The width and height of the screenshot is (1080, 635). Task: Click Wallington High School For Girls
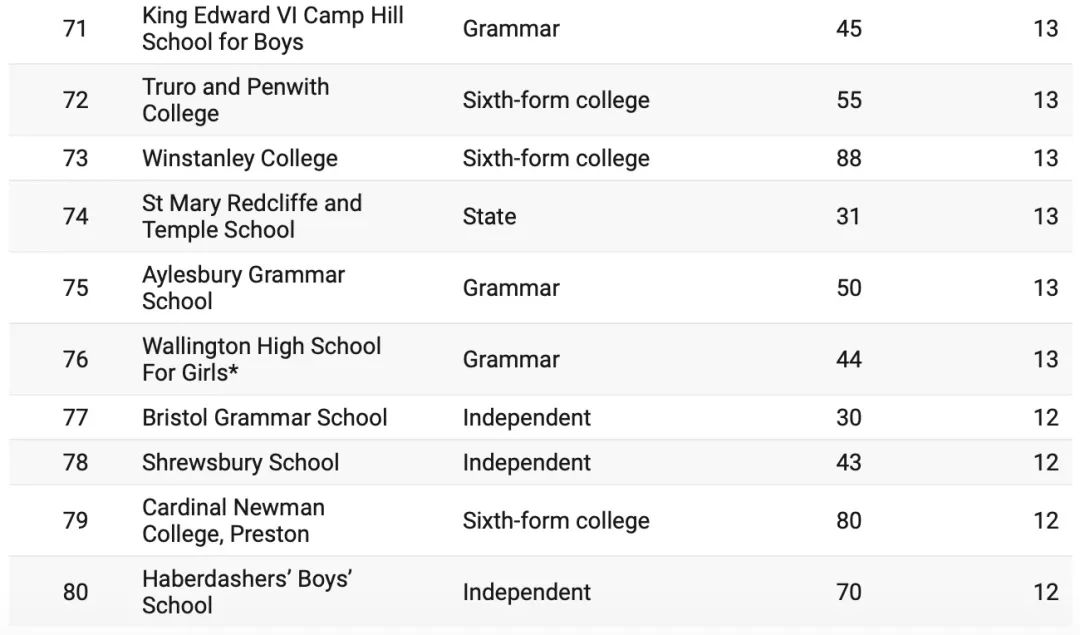(x=261, y=359)
